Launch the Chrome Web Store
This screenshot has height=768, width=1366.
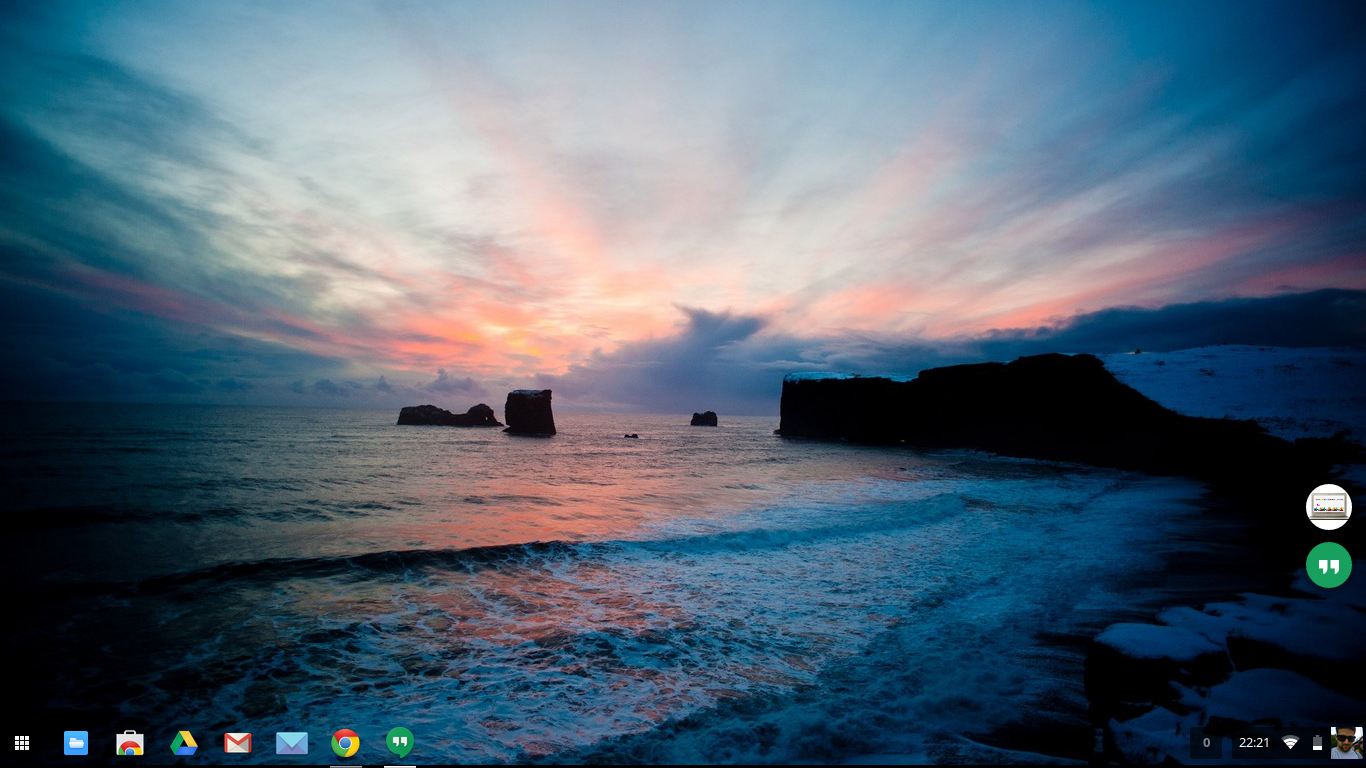pos(130,743)
